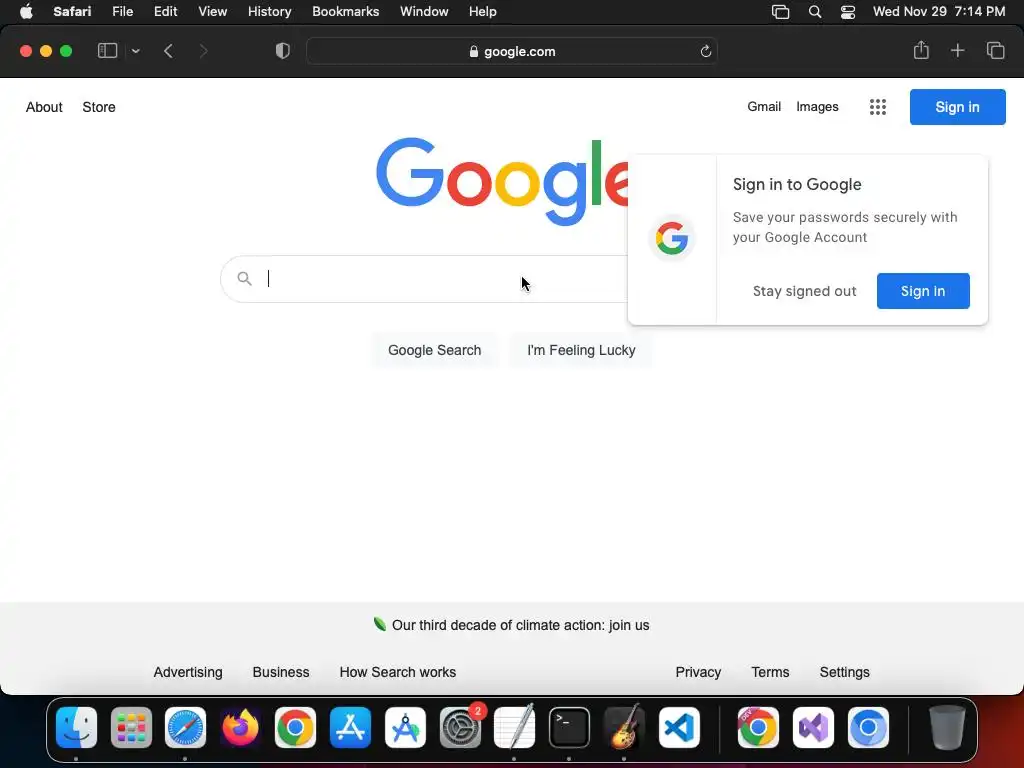Open the Advertising footer link
This screenshot has width=1024, height=768.
pyautogui.click(x=187, y=672)
